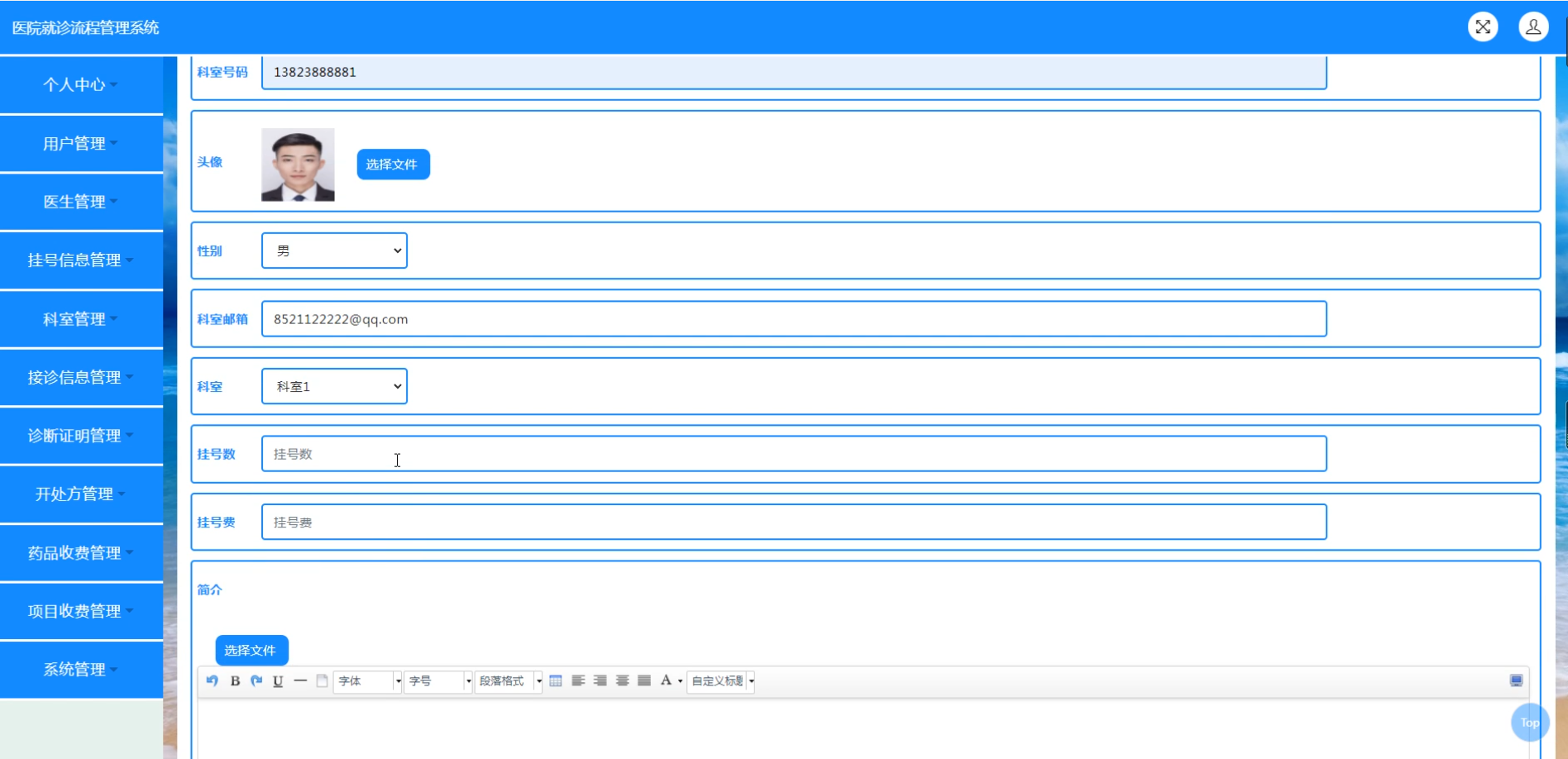Open the 字体 font family dropdown
Image resolution: width=1568 pixels, height=759 pixels.
(x=367, y=681)
